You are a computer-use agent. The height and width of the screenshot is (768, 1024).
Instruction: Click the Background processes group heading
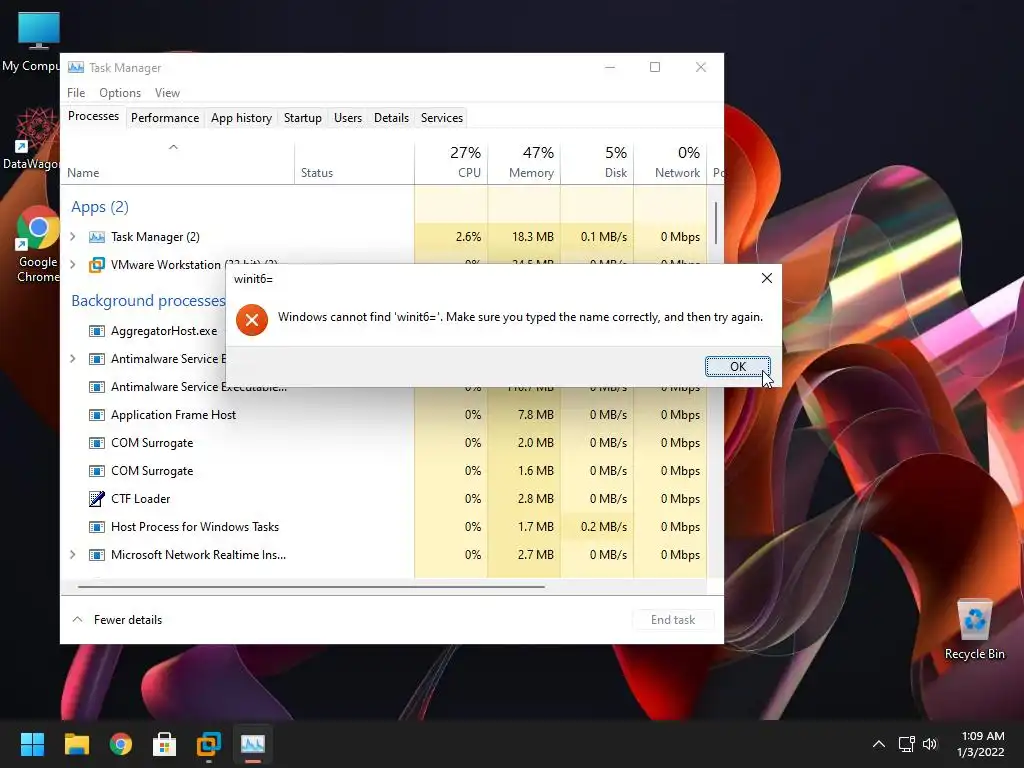point(148,300)
